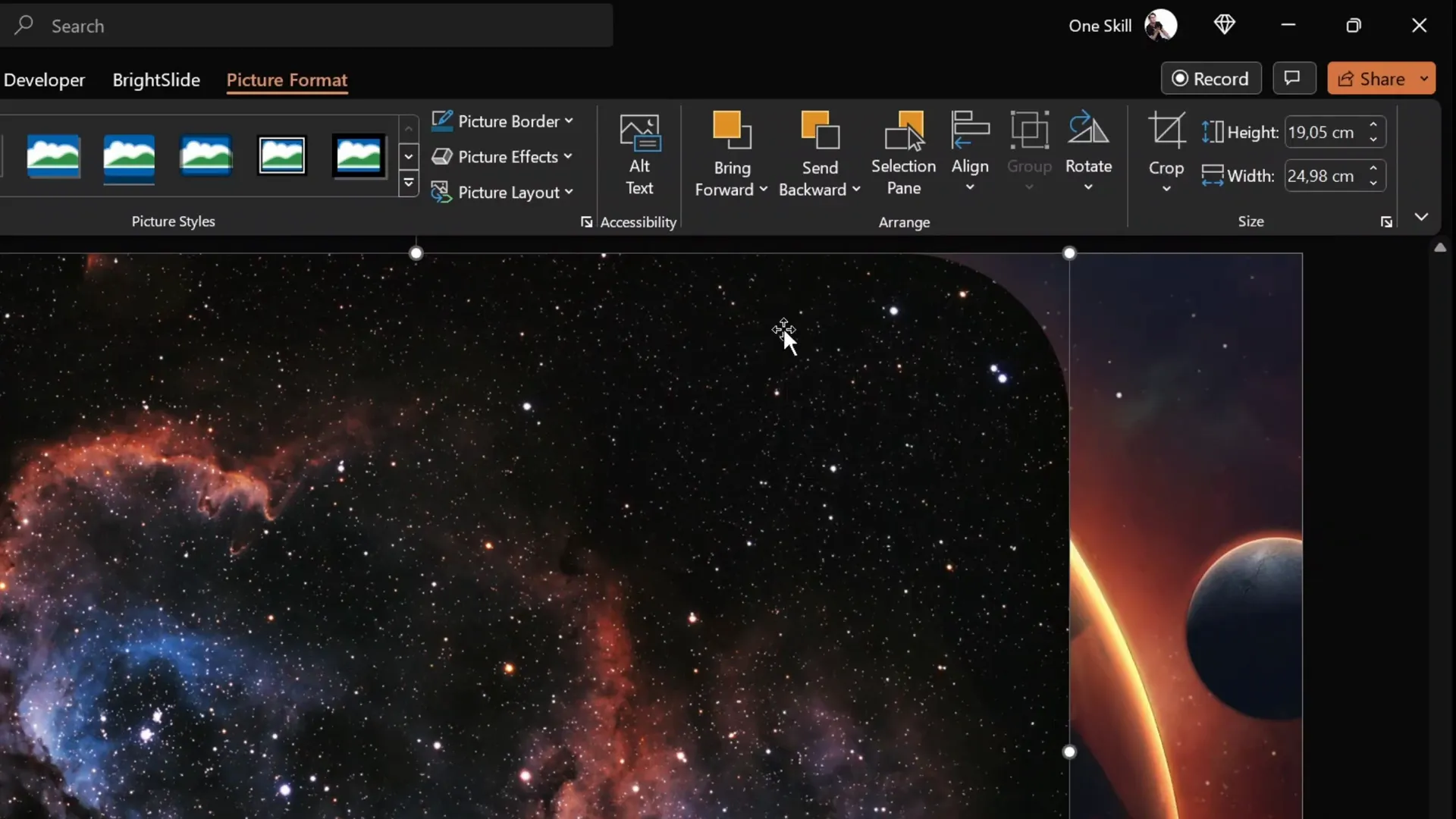1456x819 pixels.
Task: Collapse the ribbon with the chevron
Action: click(1421, 217)
